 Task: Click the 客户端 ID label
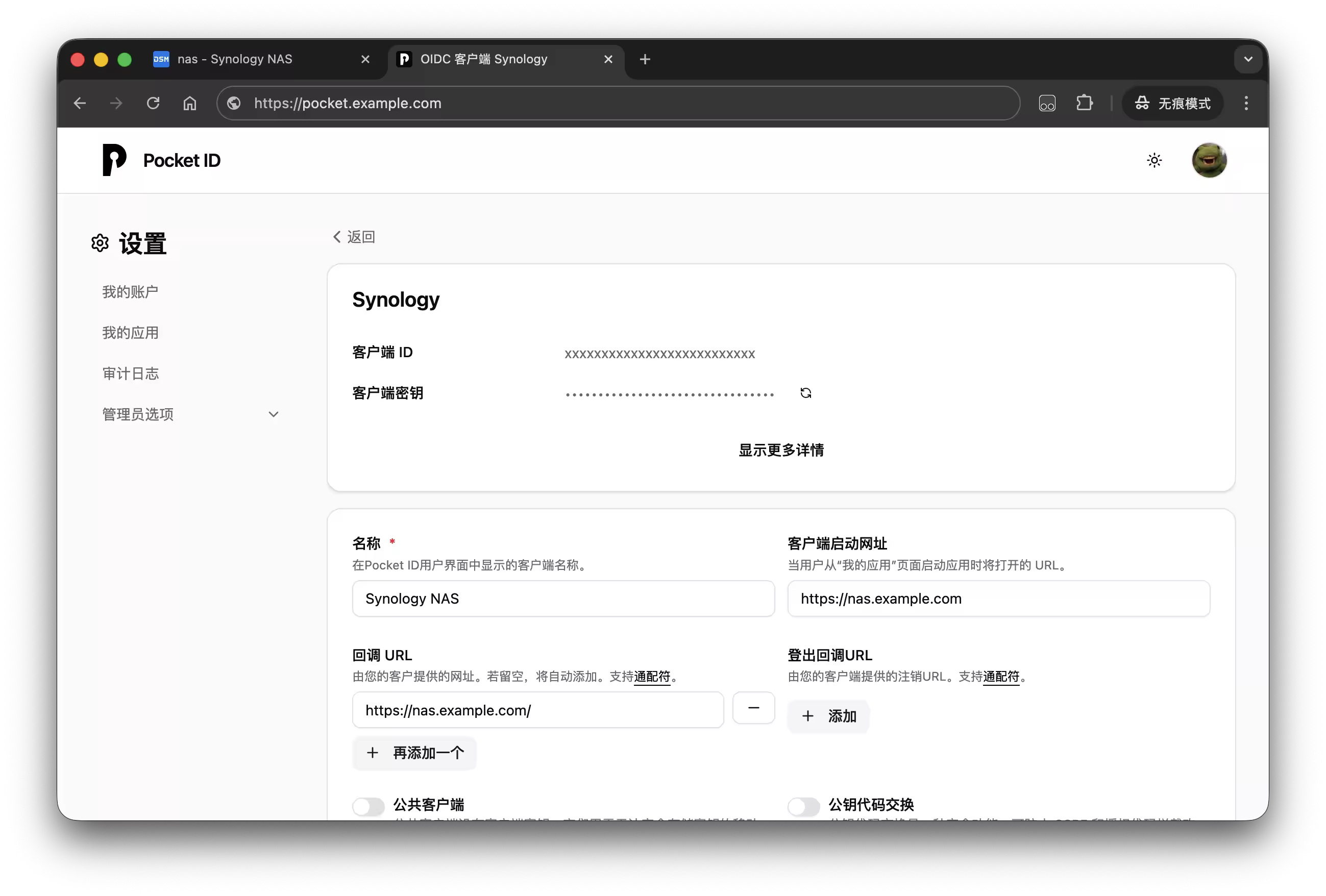click(x=382, y=352)
